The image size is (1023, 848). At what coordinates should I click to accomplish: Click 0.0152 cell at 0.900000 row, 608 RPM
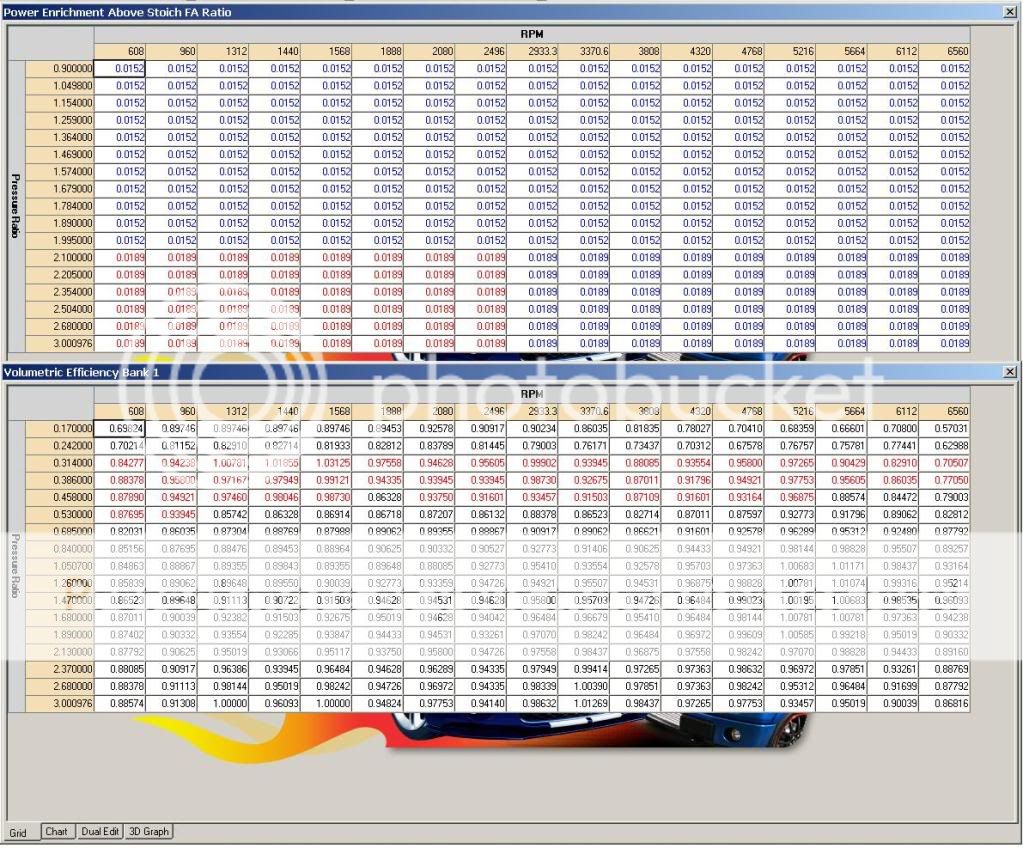[120, 69]
